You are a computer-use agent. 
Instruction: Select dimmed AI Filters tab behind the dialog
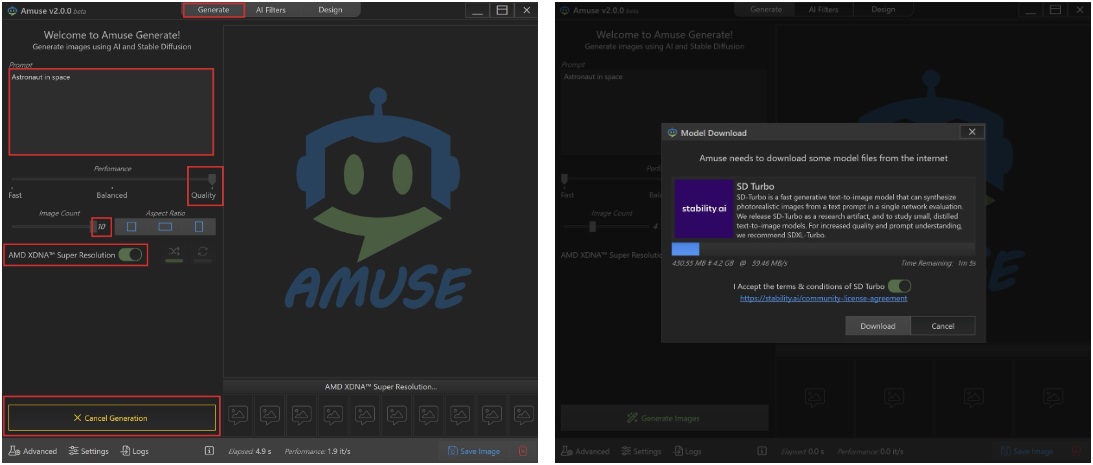[823, 10]
